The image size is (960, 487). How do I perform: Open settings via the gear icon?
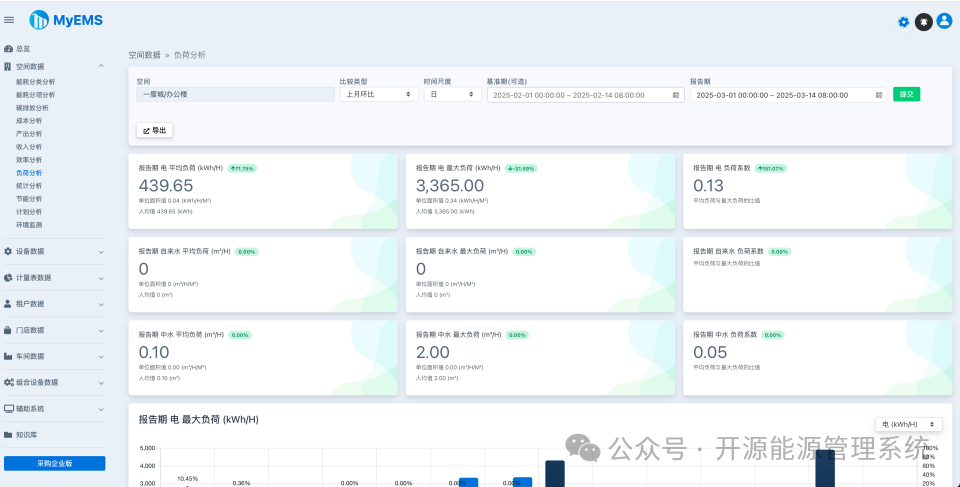coord(904,22)
